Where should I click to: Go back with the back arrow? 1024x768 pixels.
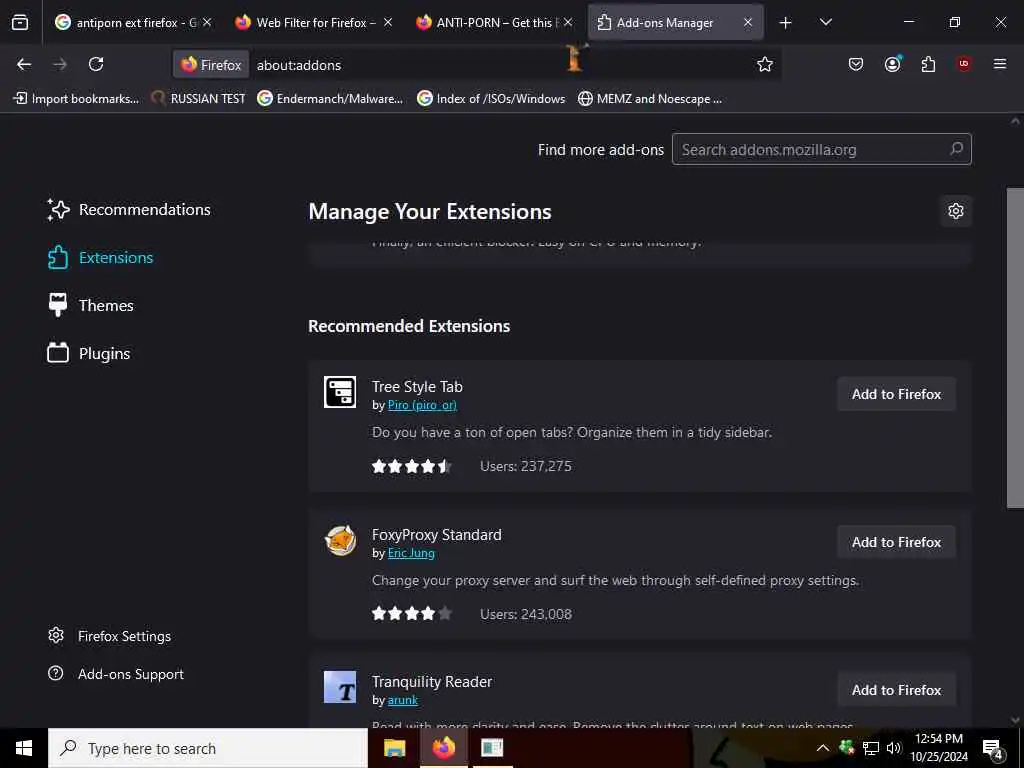point(24,64)
